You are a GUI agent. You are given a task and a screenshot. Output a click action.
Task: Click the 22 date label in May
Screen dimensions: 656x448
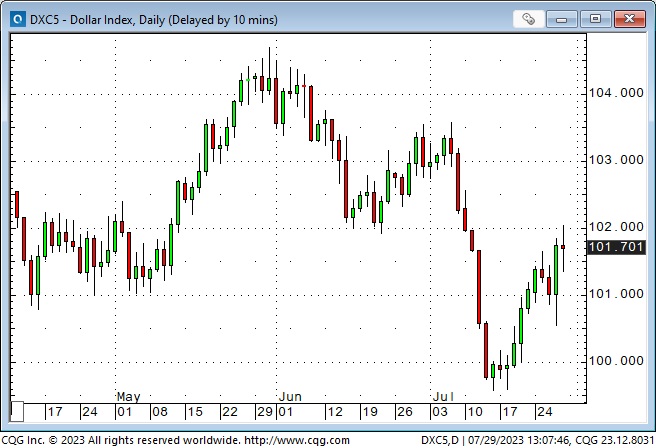[x=229, y=412]
